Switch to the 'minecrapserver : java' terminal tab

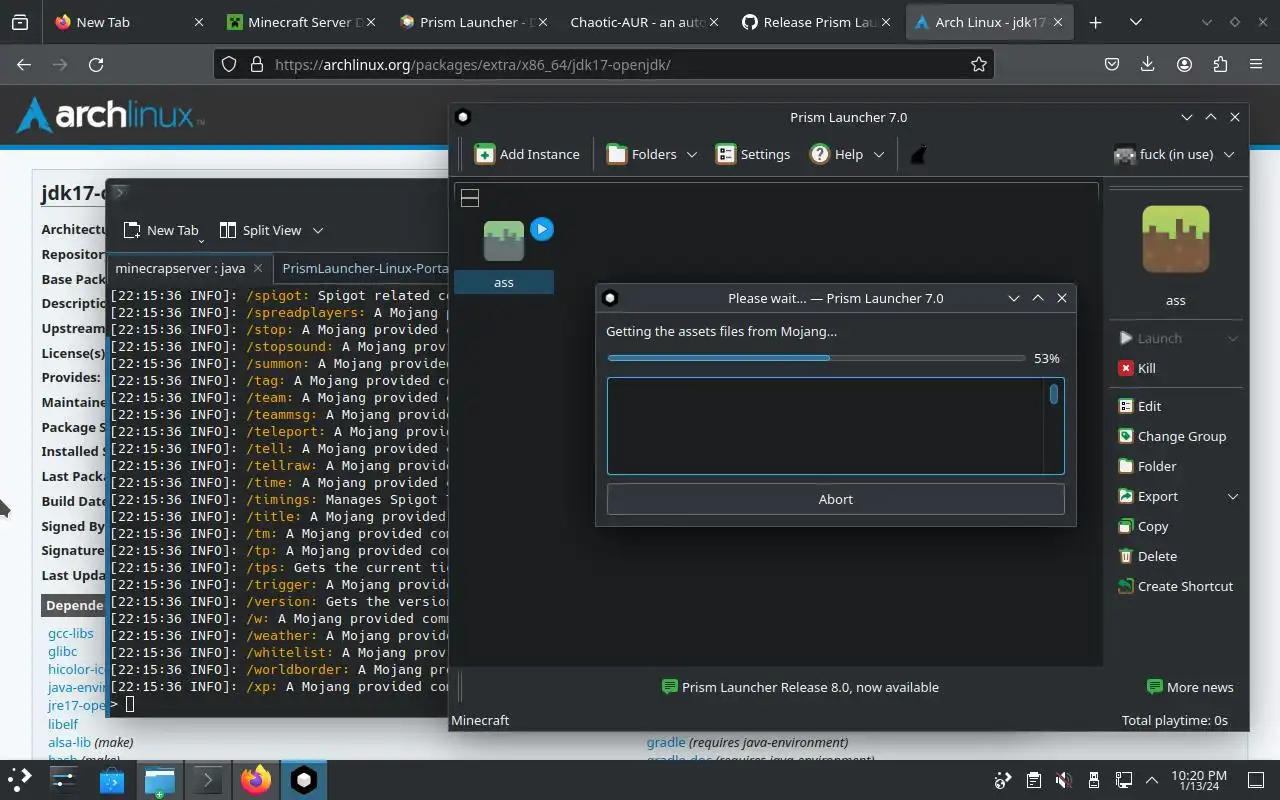pyautogui.click(x=180, y=268)
